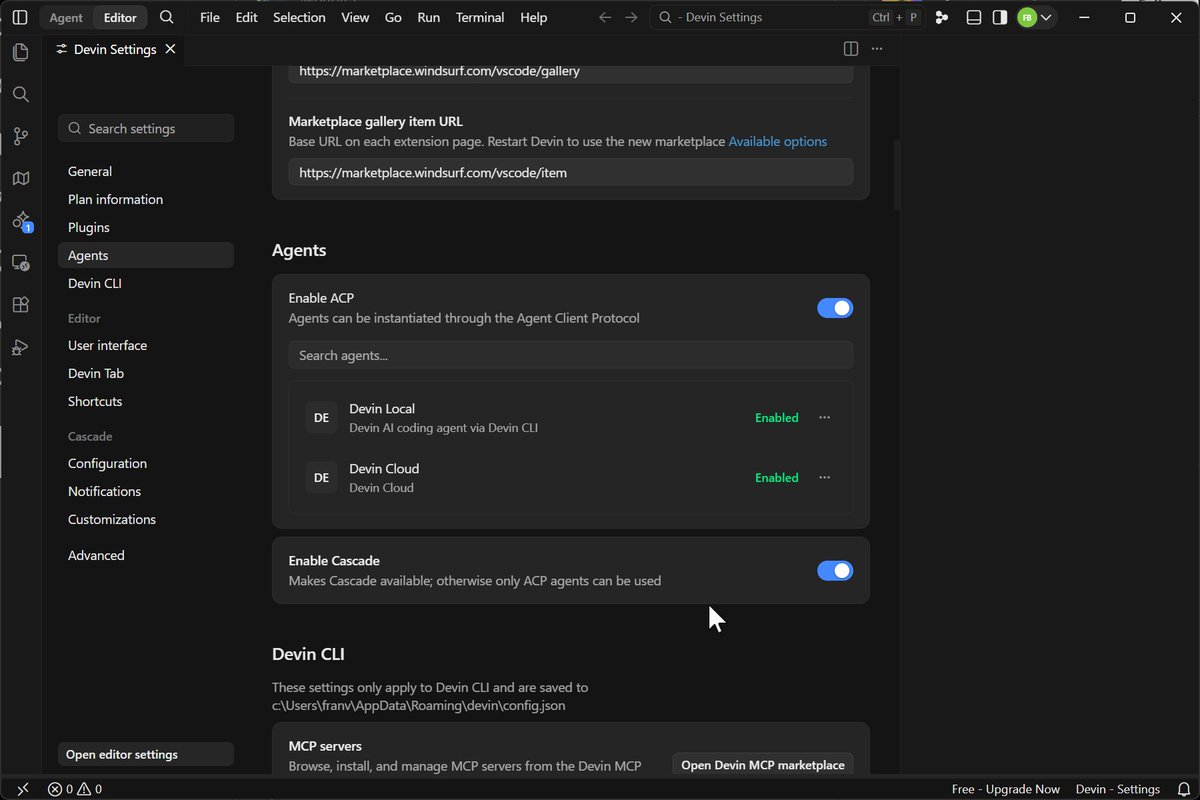Switch to Agent mode tab
1200x800 pixels.
[67, 17]
